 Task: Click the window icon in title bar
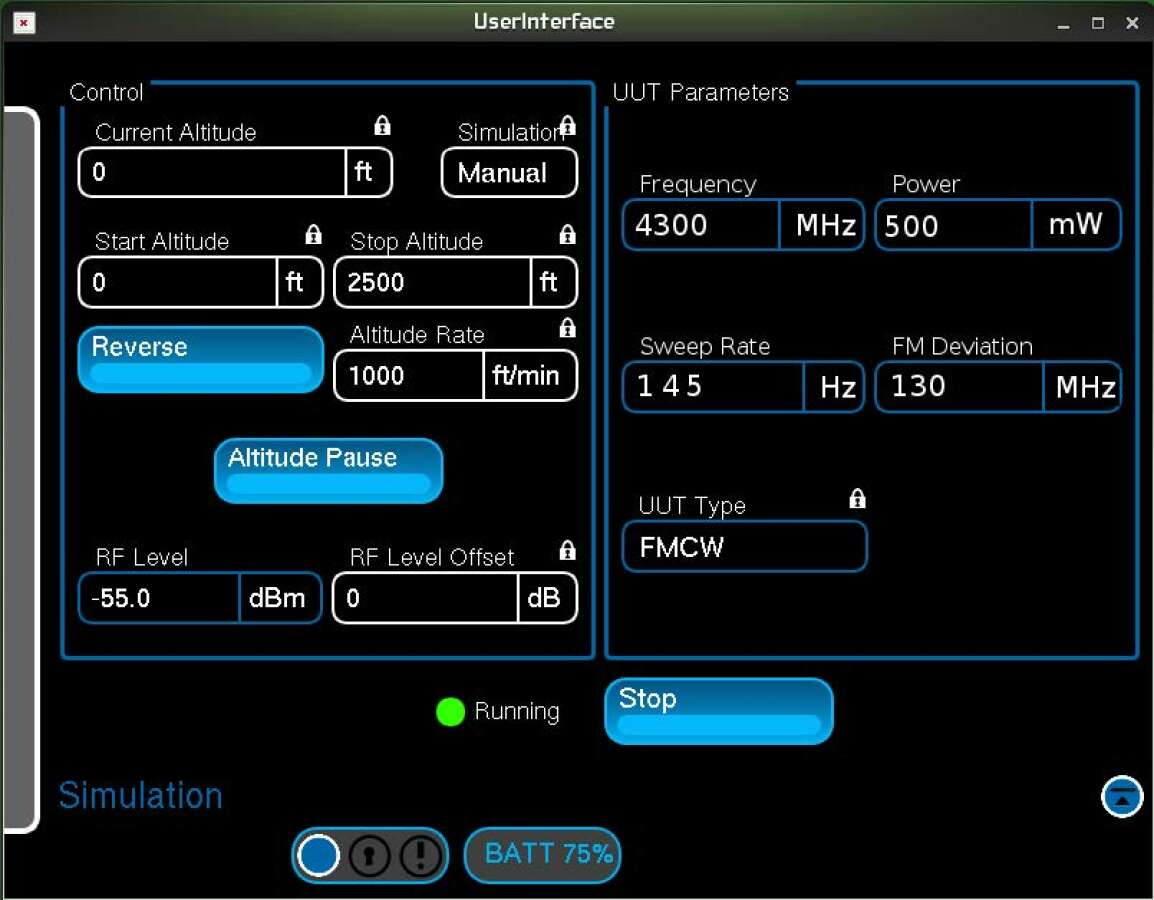coord(24,24)
